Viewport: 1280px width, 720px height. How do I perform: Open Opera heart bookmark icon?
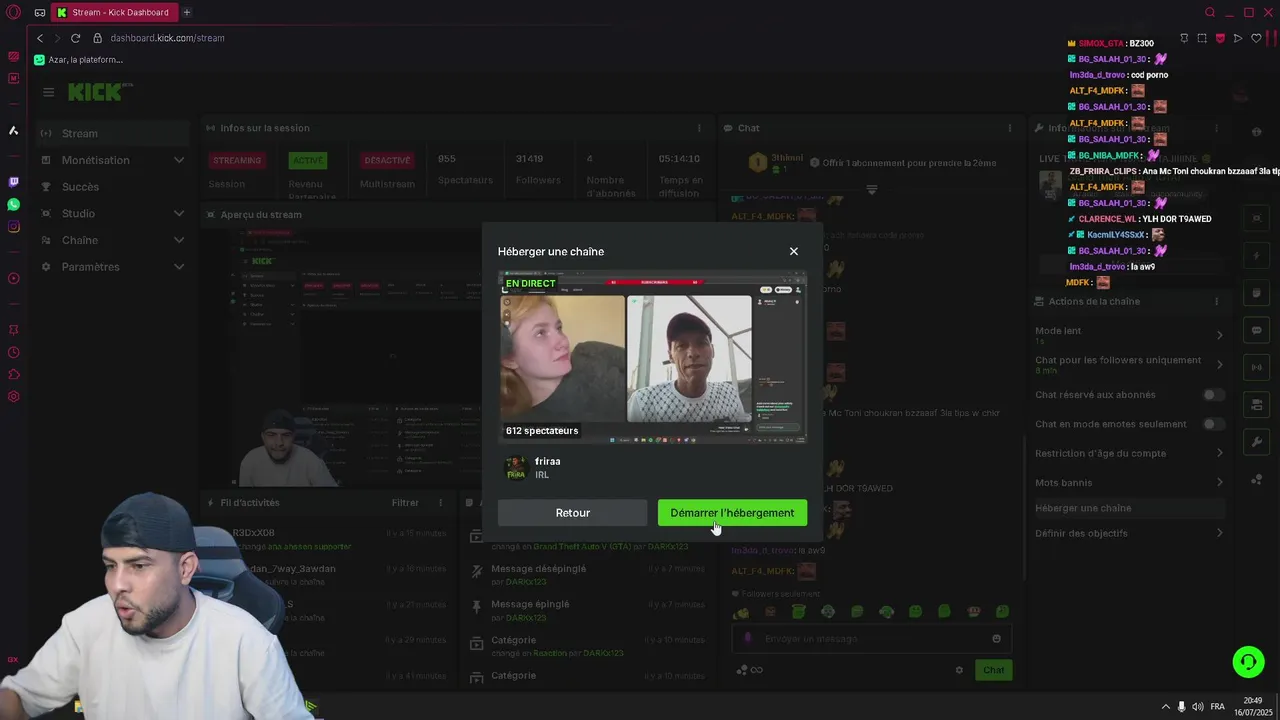pyautogui.click(x=1256, y=38)
